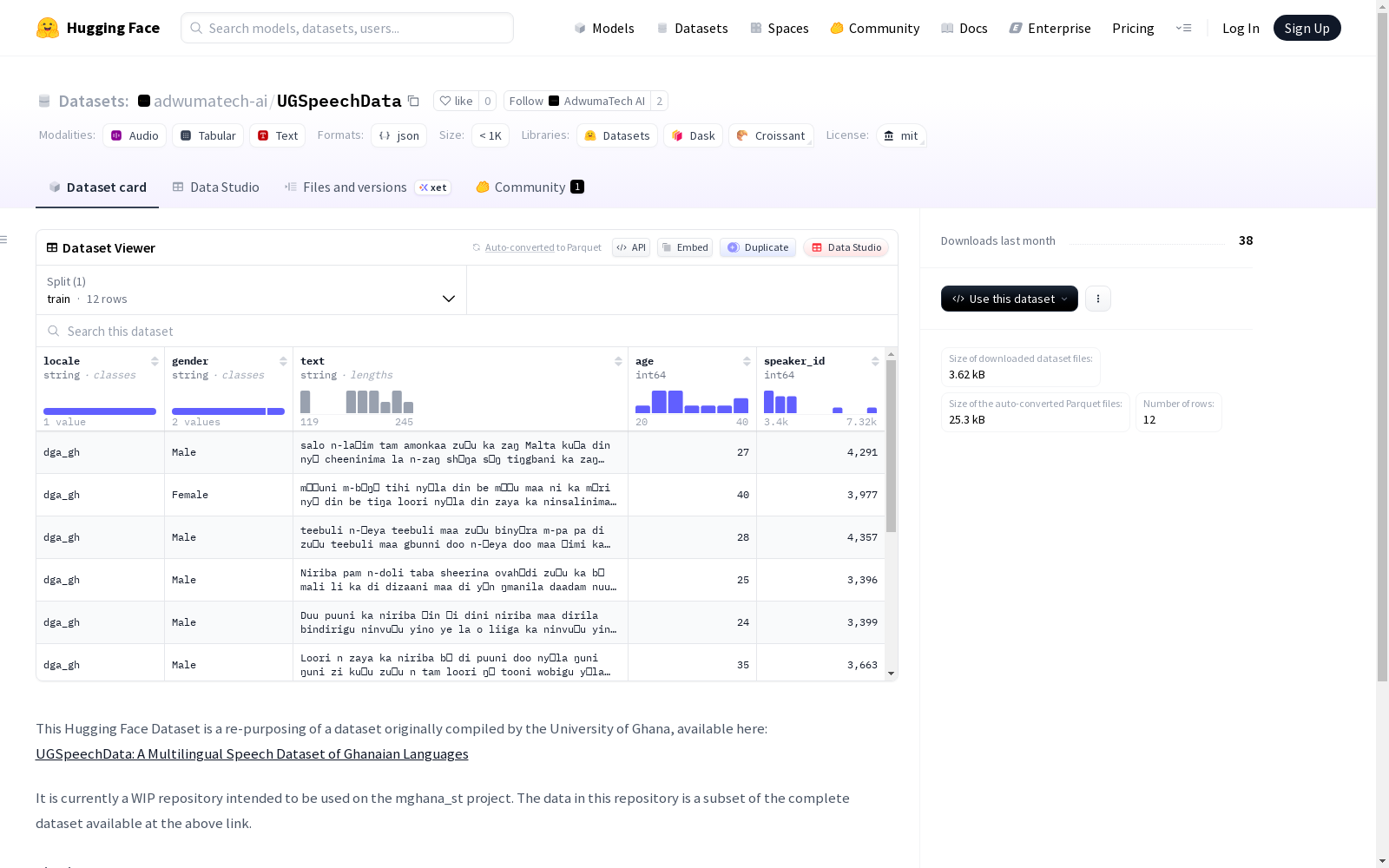1389x868 pixels.
Task: Open Models in top navigation
Action: coord(604,28)
